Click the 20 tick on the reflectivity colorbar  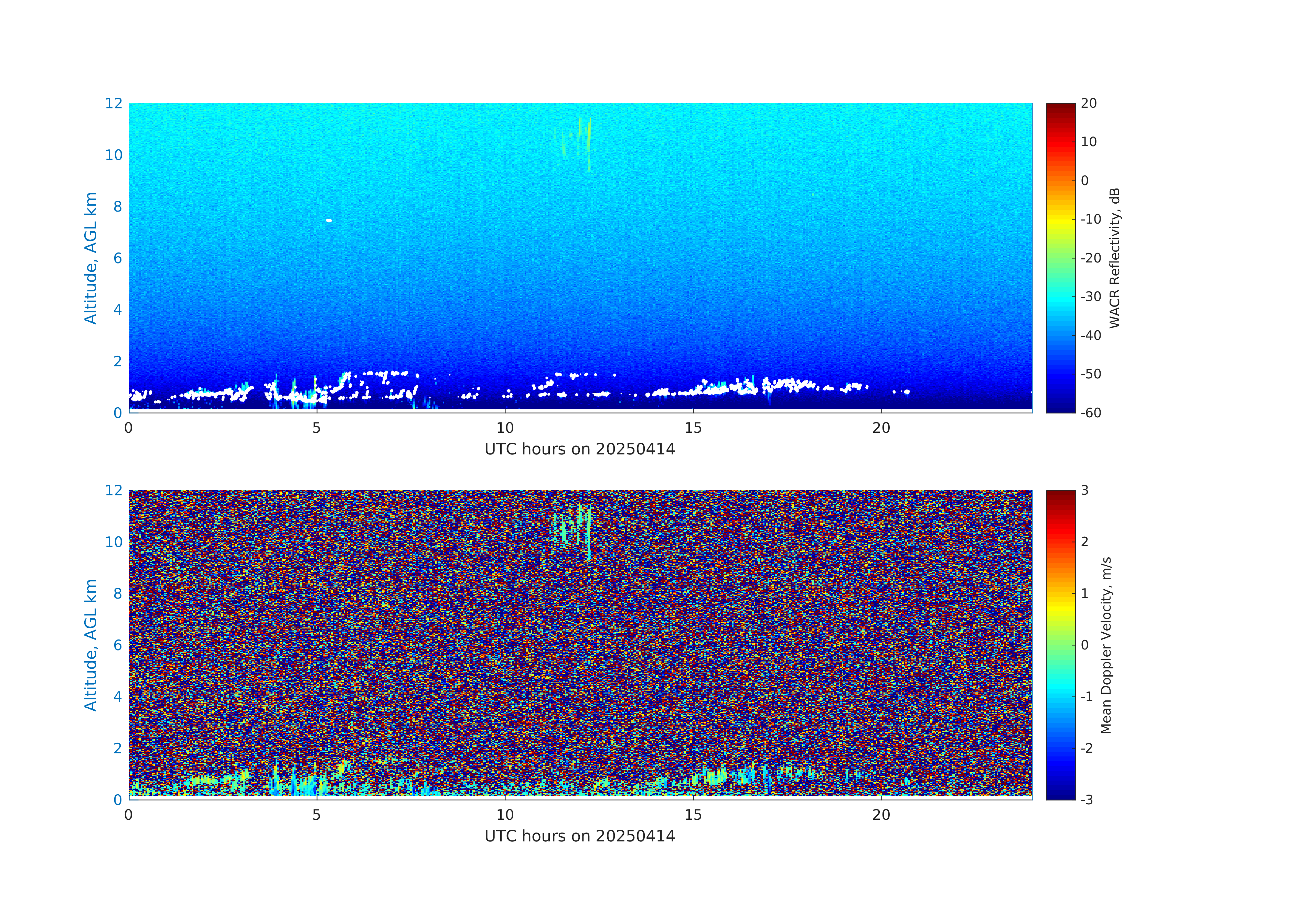tap(1088, 104)
